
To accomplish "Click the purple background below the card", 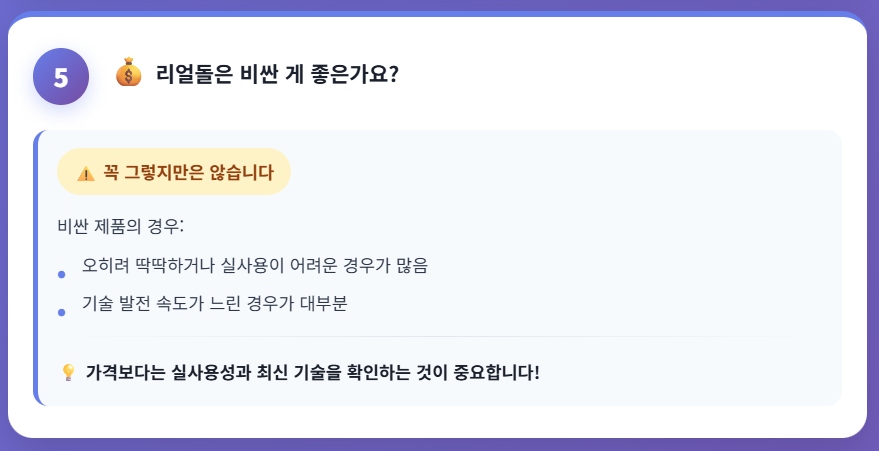I will click(x=439, y=444).
